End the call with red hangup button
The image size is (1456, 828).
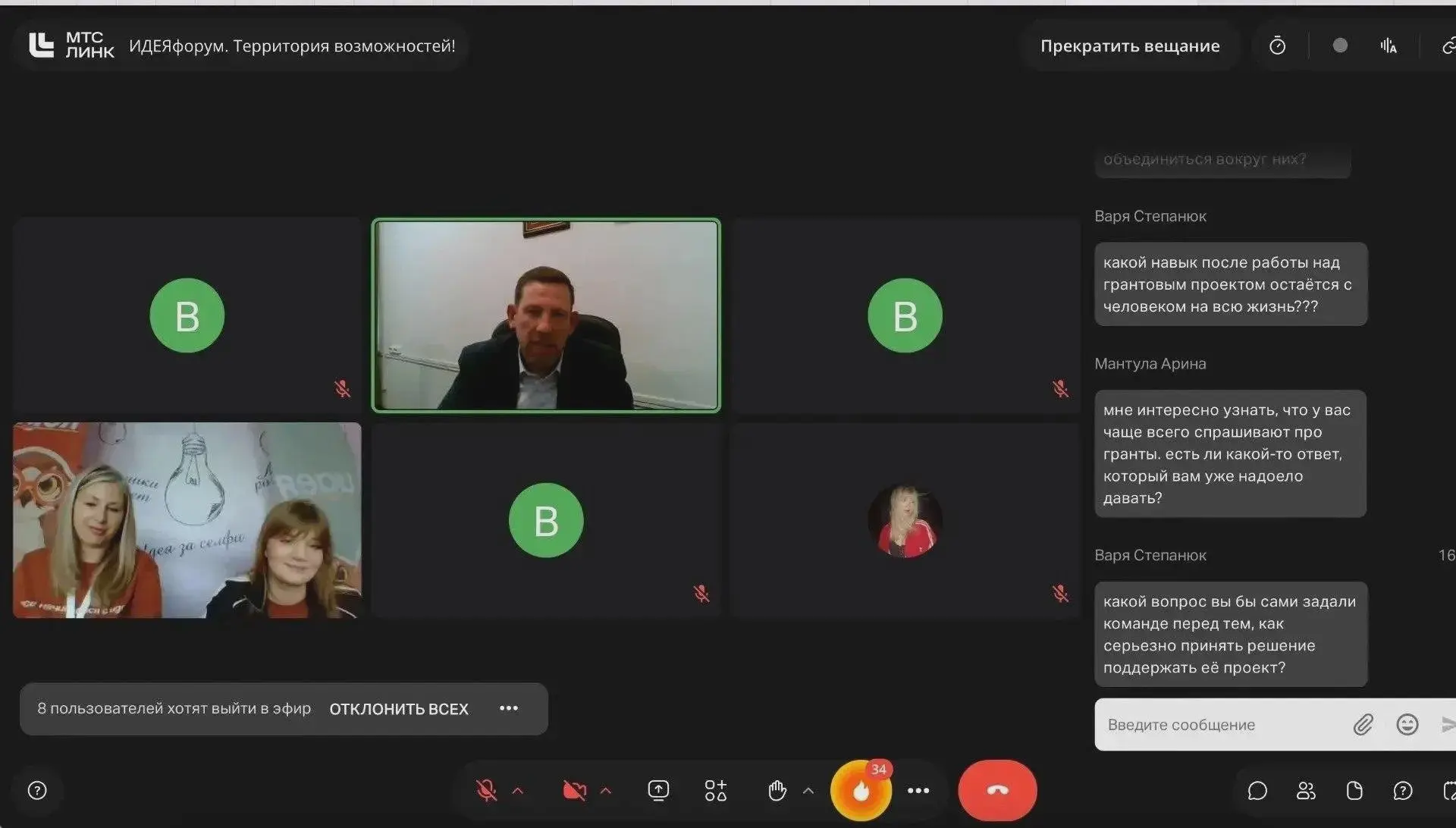[997, 791]
